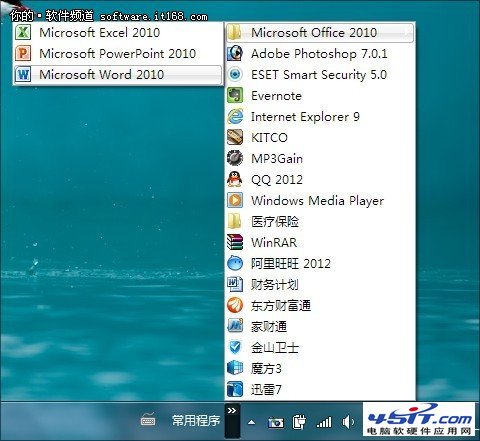Expand Microsoft Office 2010 submenu arrow
Screen dimensions: 480x441
pyautogui.click(x=406, y=32)
